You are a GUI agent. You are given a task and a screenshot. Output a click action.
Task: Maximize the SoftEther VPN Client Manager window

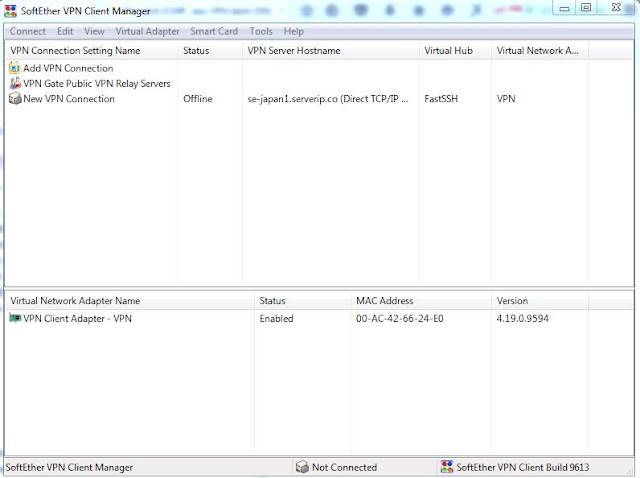(x=586, y=8)
